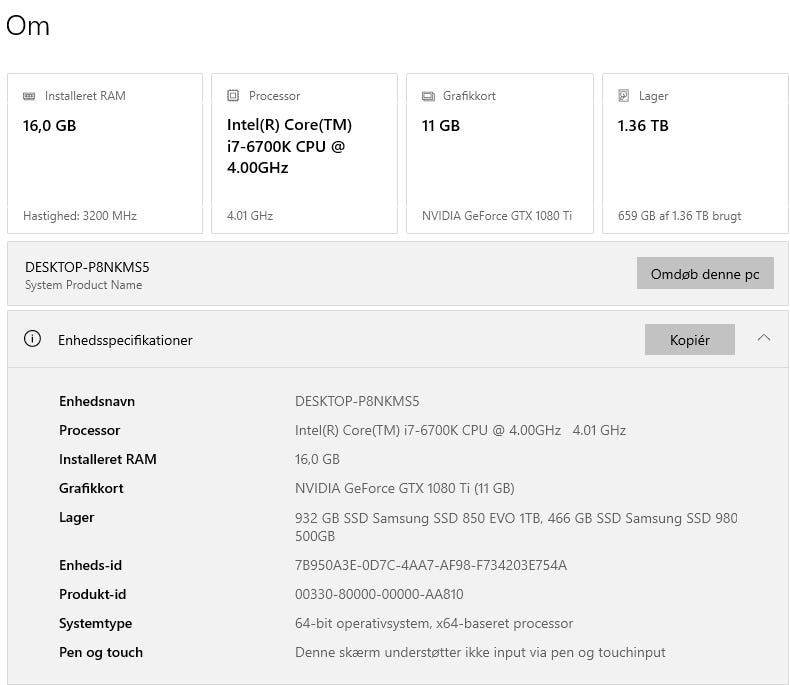Click Hastighed: 3200 MHz text
The image size is (790, 685).
(x=80, y=216)
